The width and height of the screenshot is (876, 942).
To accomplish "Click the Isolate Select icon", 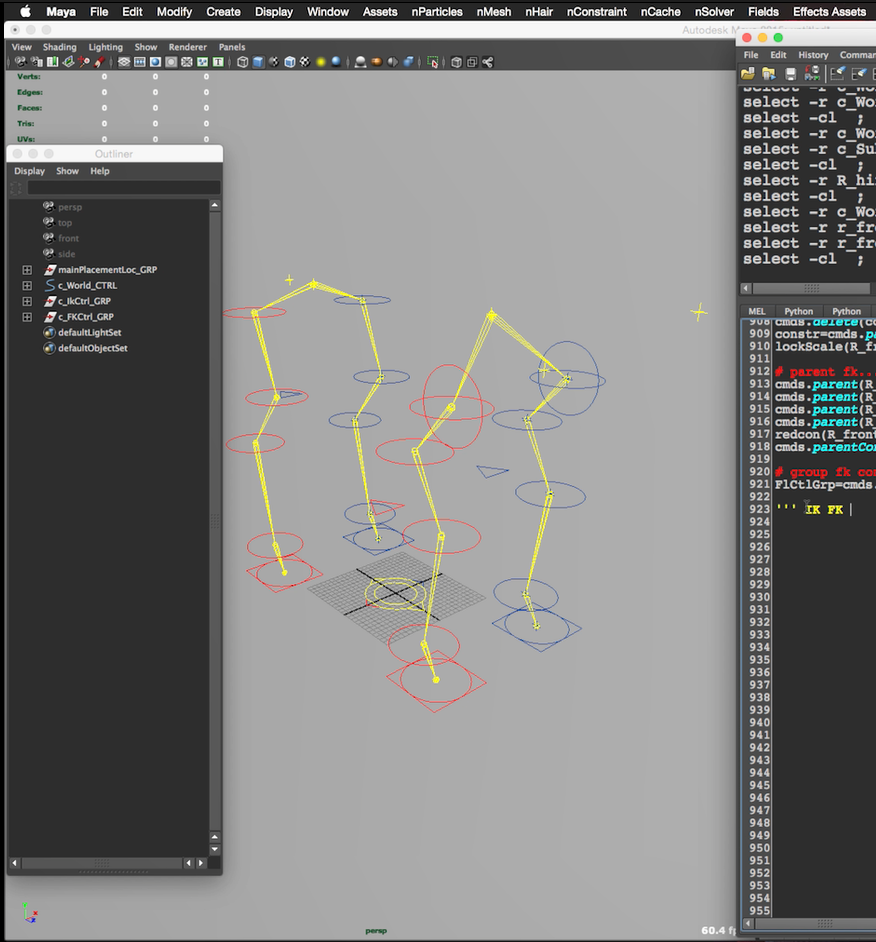I will [433, 62].
